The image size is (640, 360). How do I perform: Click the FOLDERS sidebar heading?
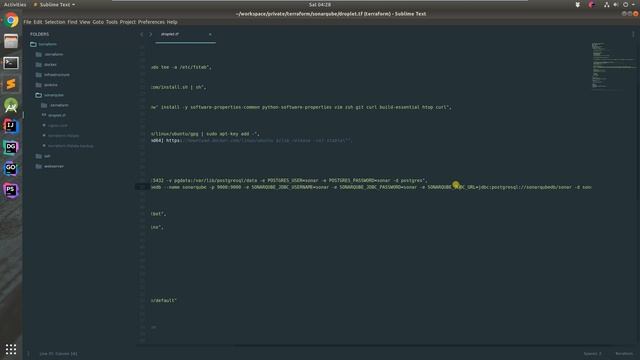(39, 34)
